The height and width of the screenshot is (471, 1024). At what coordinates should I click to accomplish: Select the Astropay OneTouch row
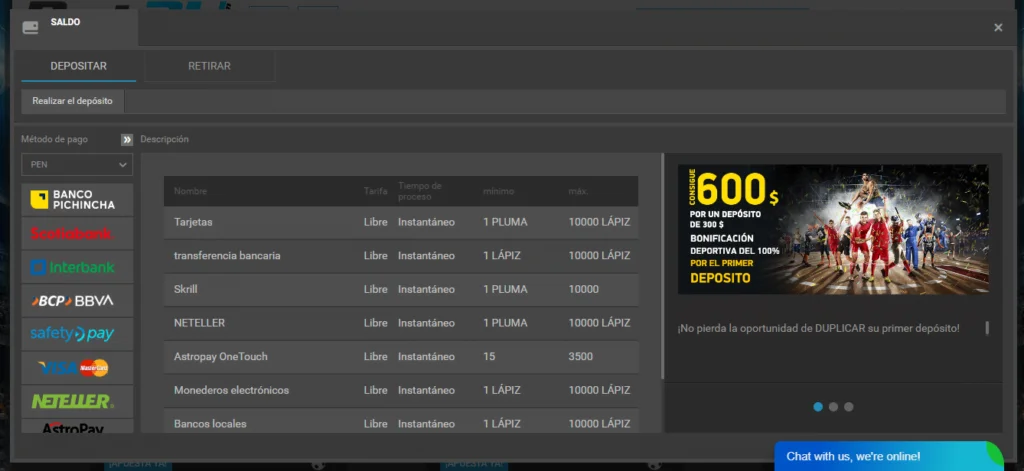(401, 357)
